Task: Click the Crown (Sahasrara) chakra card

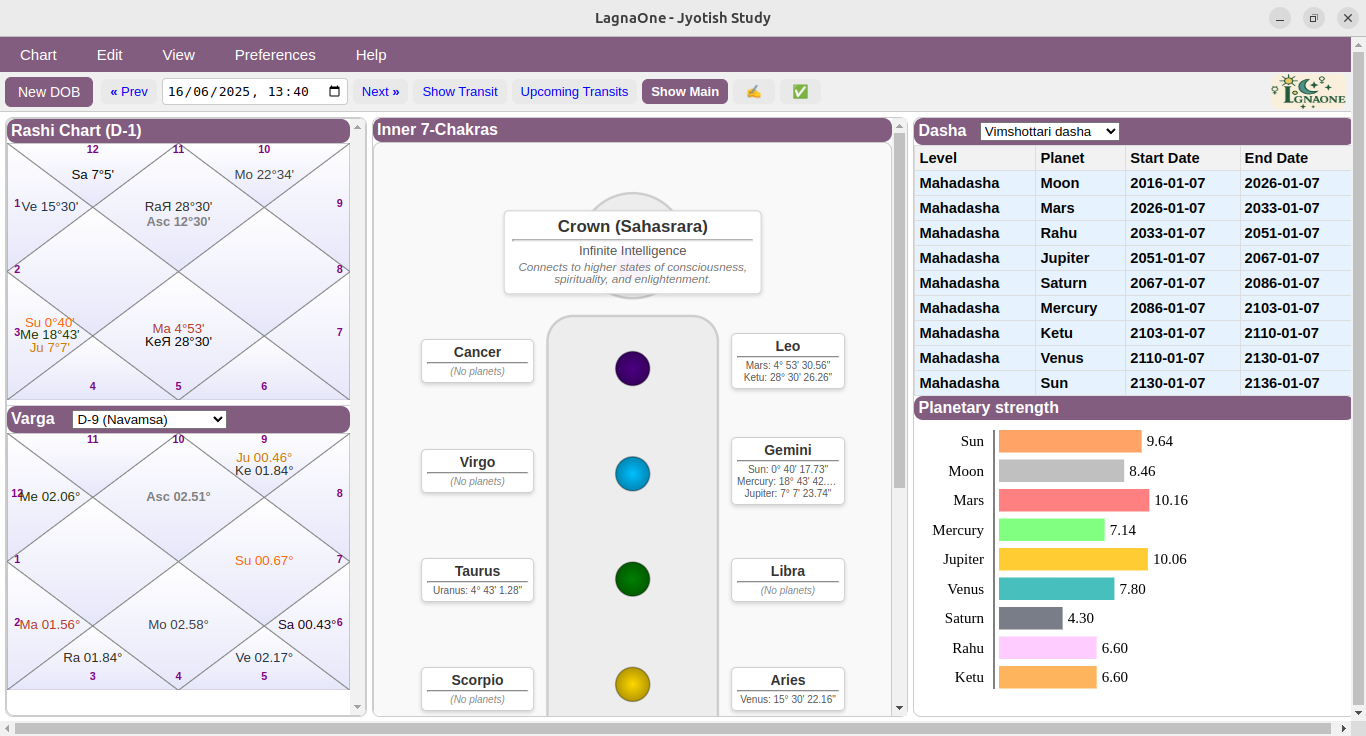Action: (632, 252)
